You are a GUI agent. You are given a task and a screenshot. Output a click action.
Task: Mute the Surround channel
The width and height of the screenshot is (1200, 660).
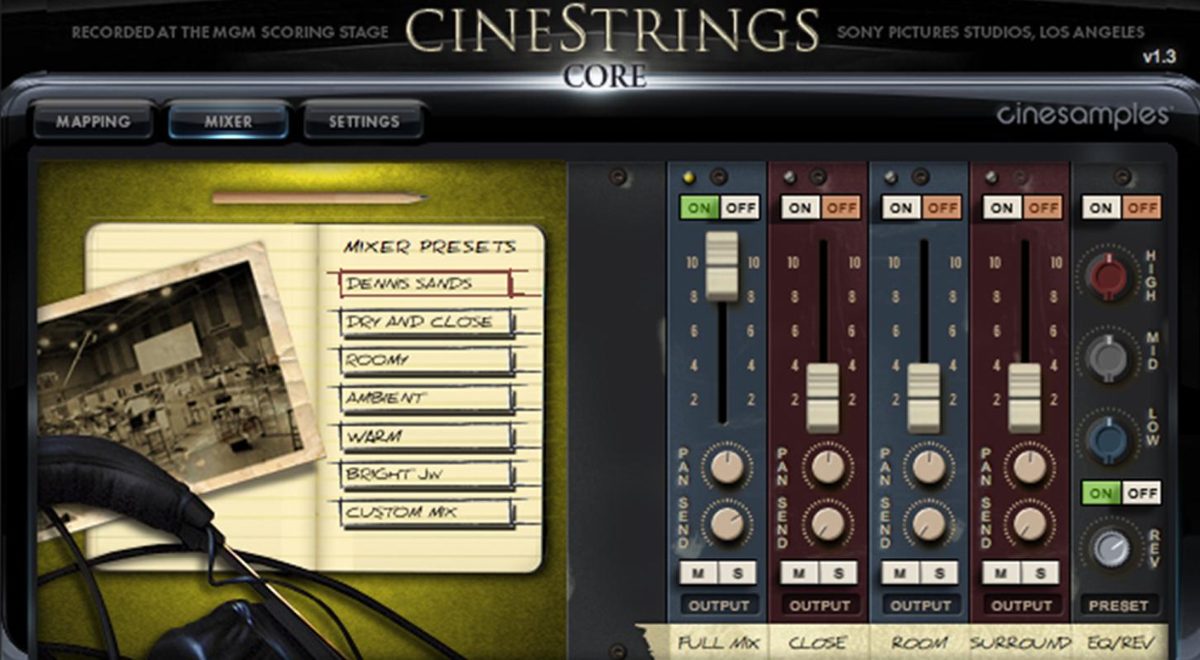[x=1003, y=573]
